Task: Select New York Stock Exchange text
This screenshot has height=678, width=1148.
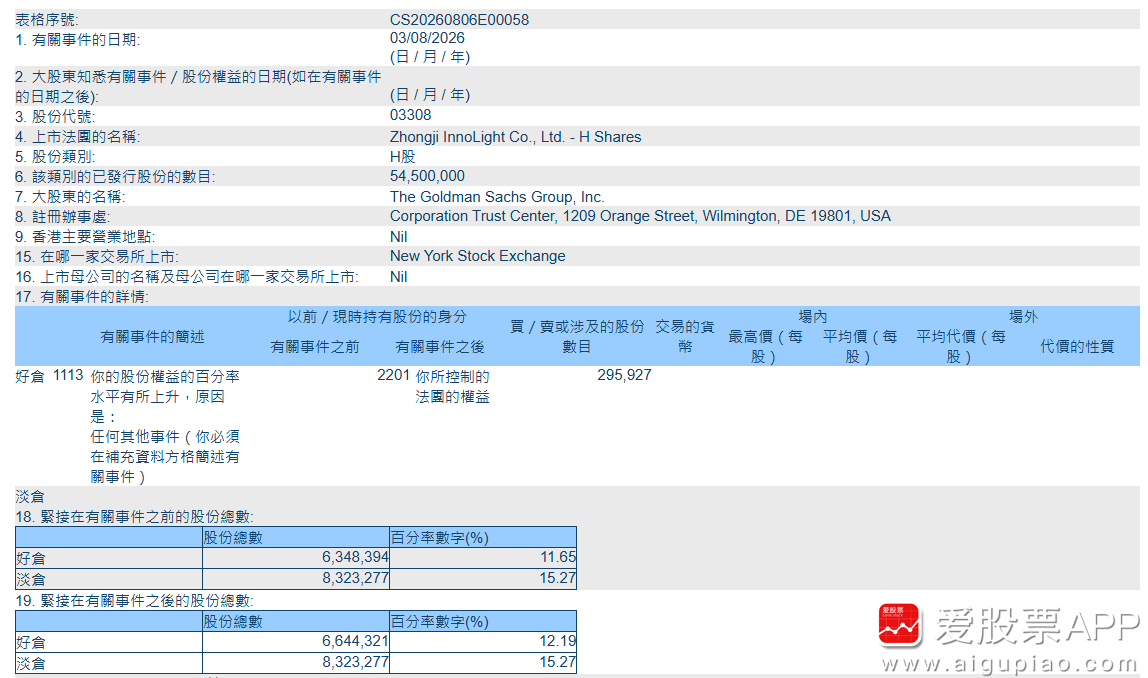Action: [x=477, y=256]
